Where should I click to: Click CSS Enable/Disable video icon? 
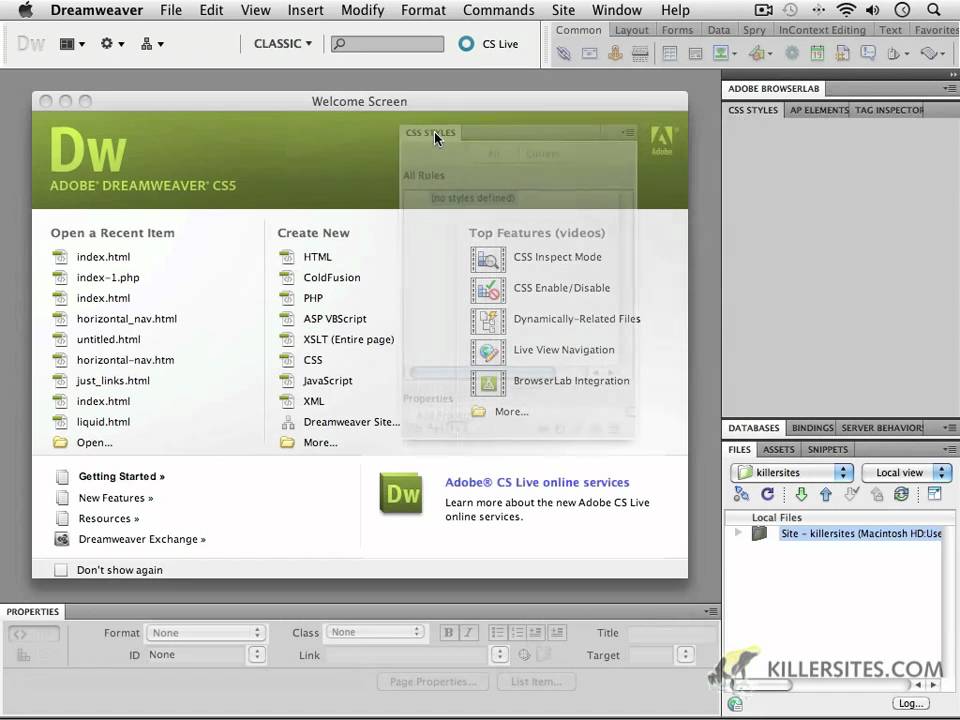click(x=488, y=290)
